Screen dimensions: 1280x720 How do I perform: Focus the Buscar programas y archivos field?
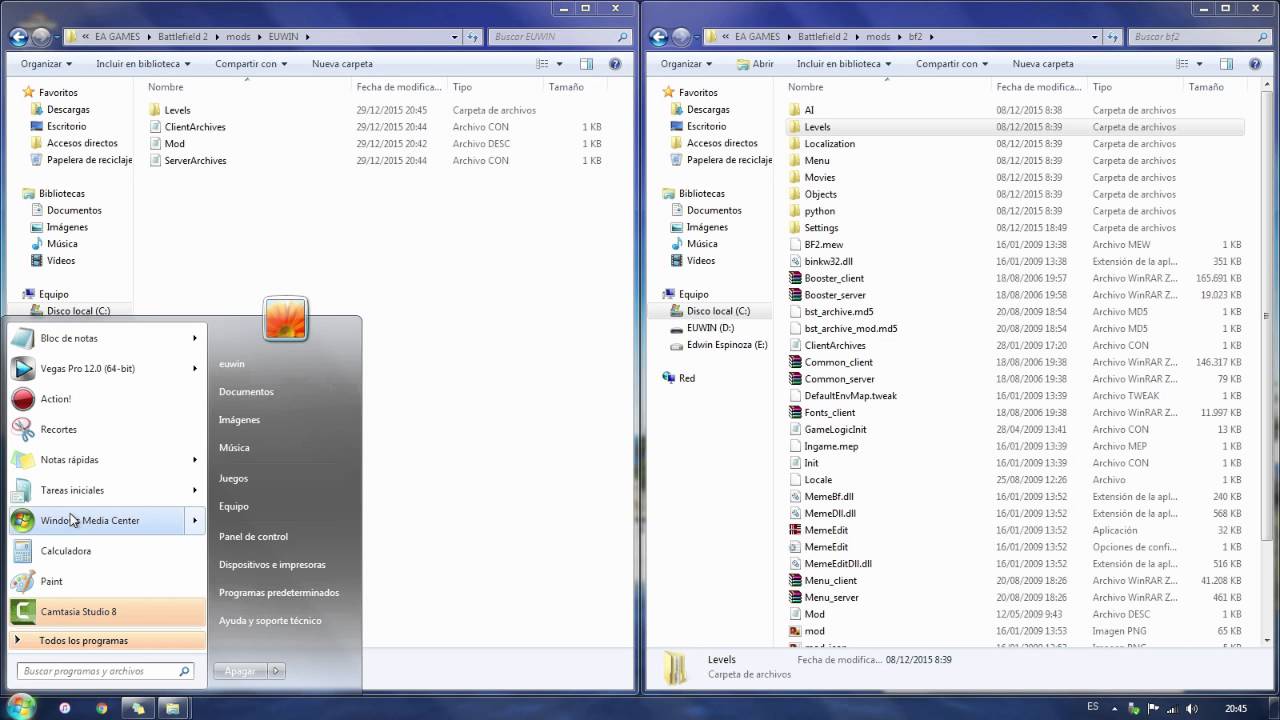(105, 671)
